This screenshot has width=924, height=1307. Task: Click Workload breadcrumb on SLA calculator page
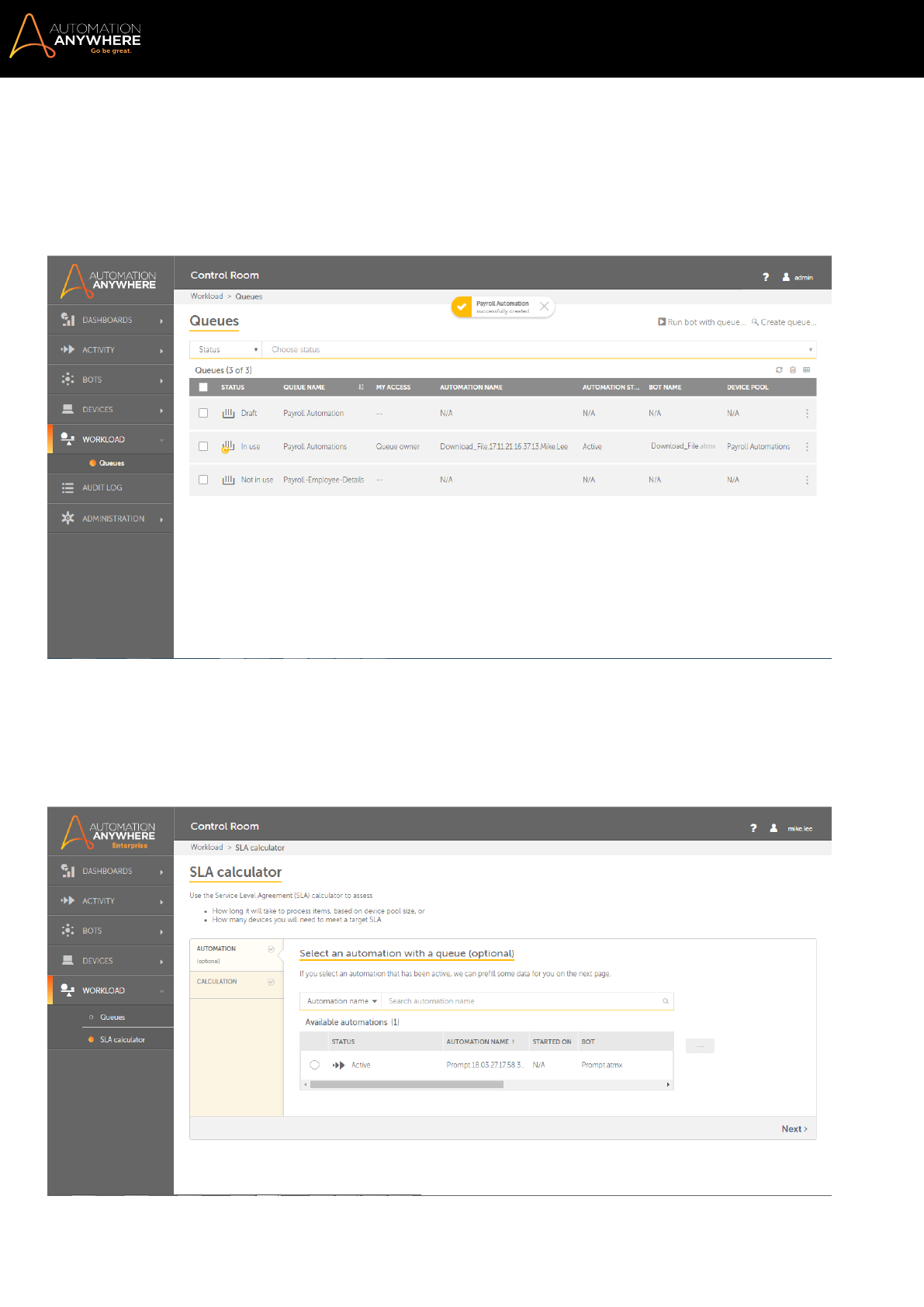[206, 848]
